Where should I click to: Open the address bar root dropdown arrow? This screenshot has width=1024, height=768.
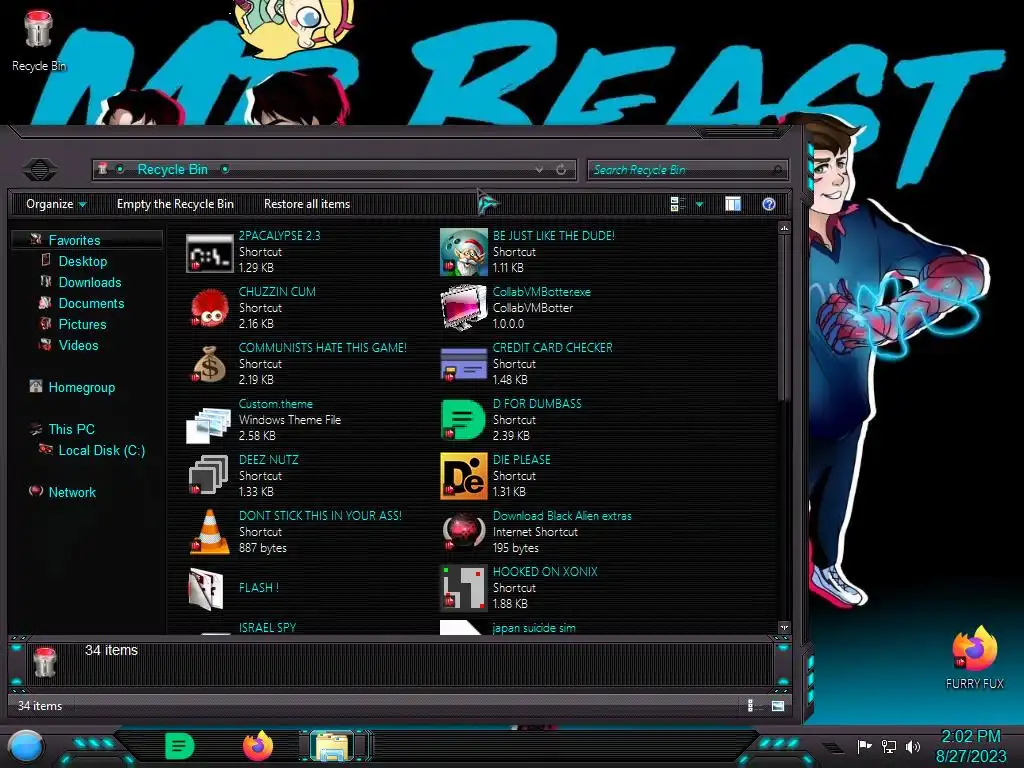121,170
